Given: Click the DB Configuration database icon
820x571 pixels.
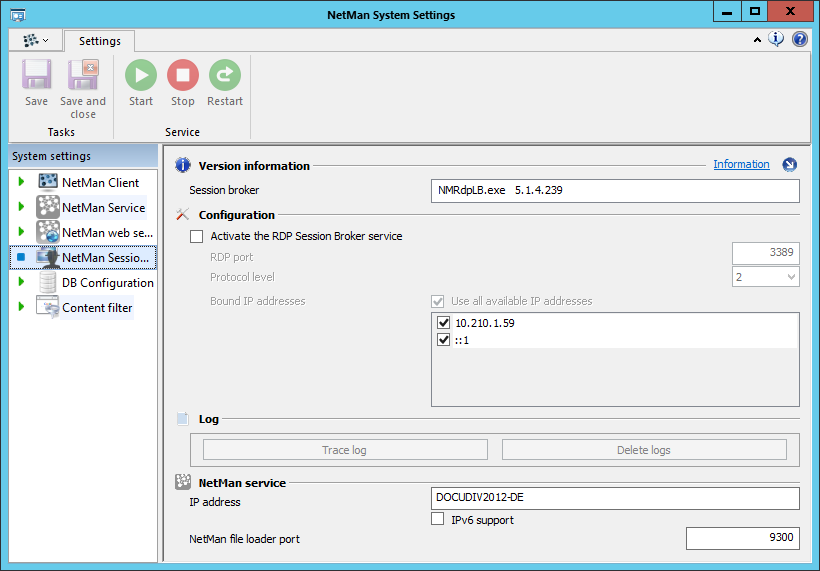Looking at the screenshot, I should click(x=48, y=282).
